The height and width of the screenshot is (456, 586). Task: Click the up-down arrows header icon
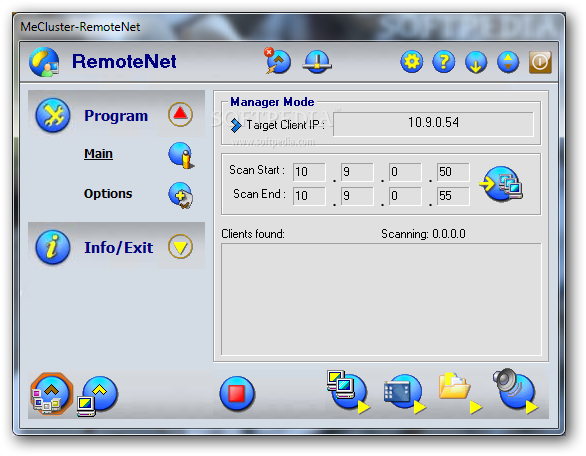508,62
